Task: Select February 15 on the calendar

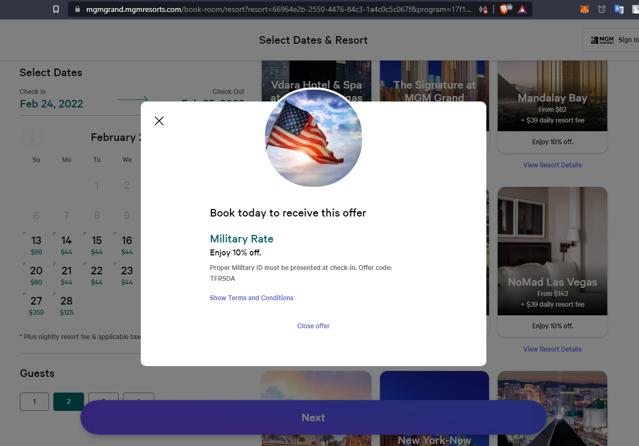Action: [x=97, y=245]
